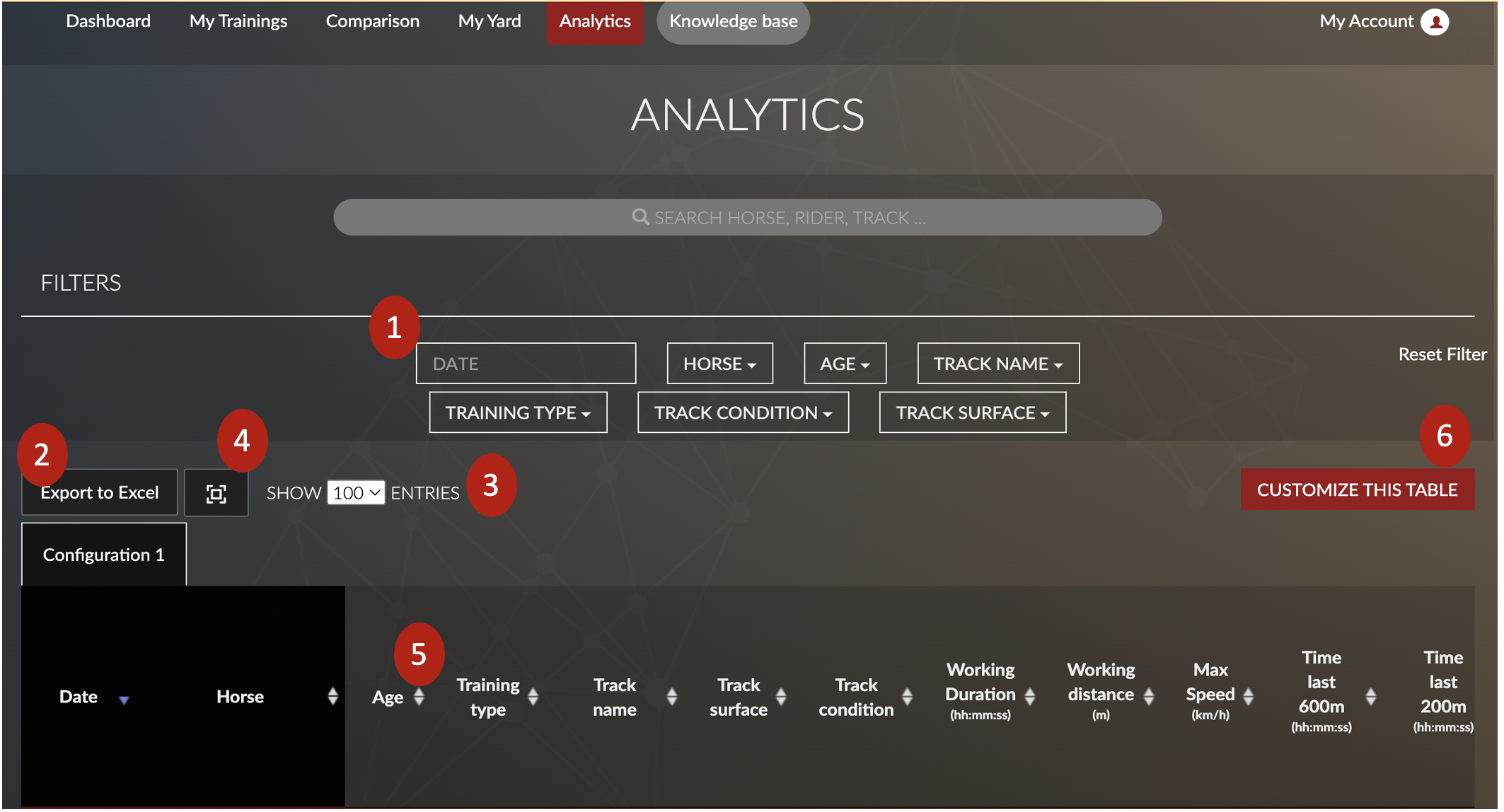
Task: Sort by Track condition column arrows
Action: (907, 697)
